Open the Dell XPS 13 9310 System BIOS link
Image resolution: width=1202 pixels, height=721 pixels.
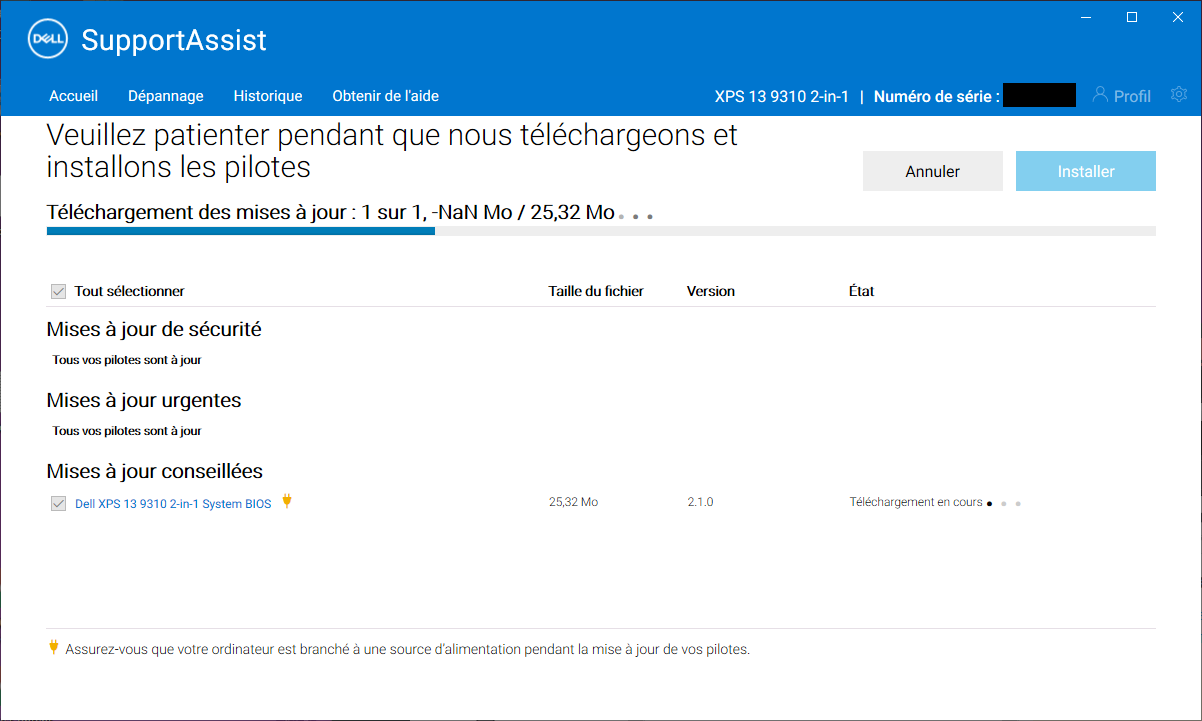click(x=173, y=504)
